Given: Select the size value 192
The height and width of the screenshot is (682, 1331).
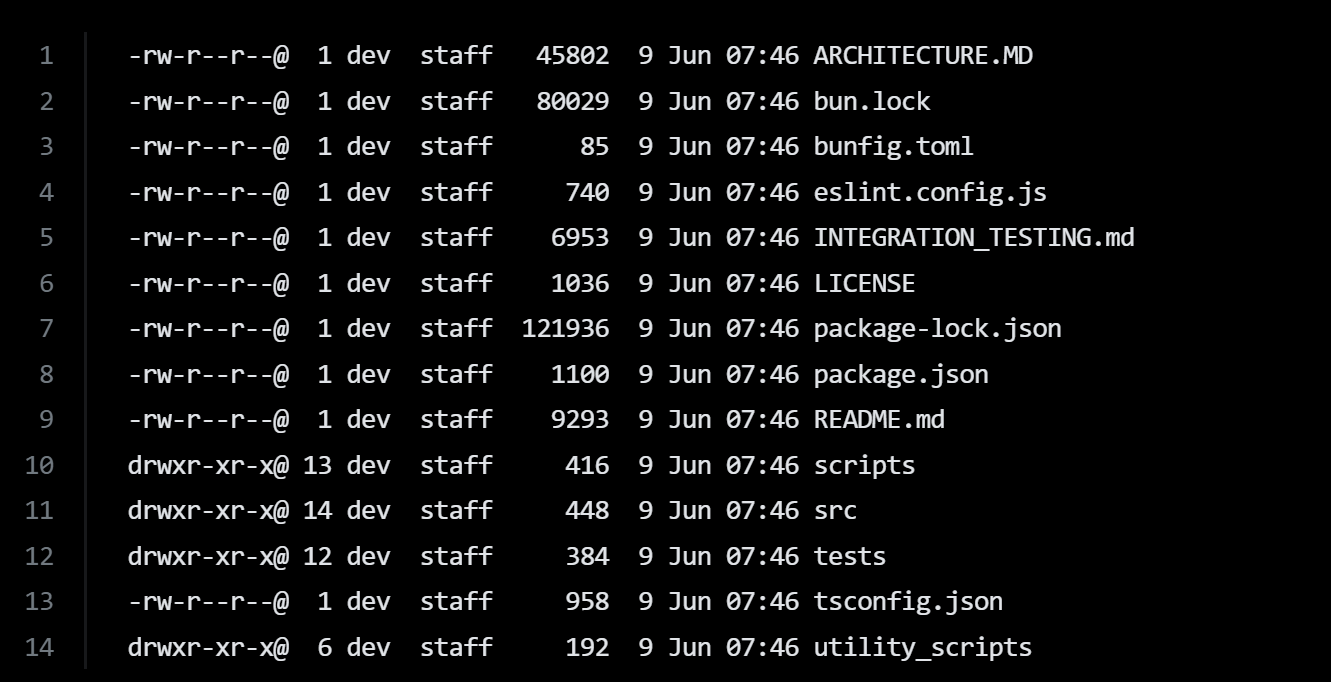Looking at the screenshot, I should coord(587,647).
